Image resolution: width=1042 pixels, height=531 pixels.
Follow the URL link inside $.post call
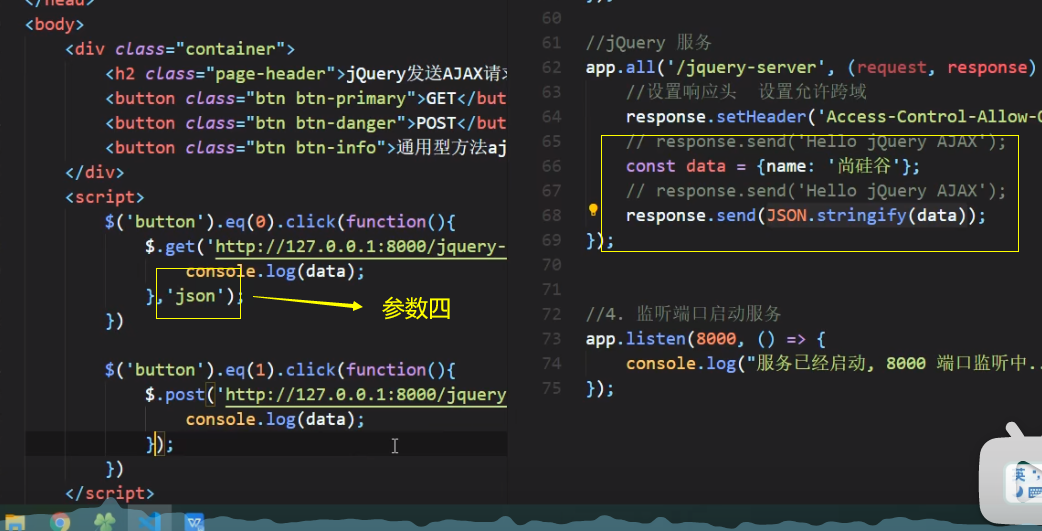[367, 395]
